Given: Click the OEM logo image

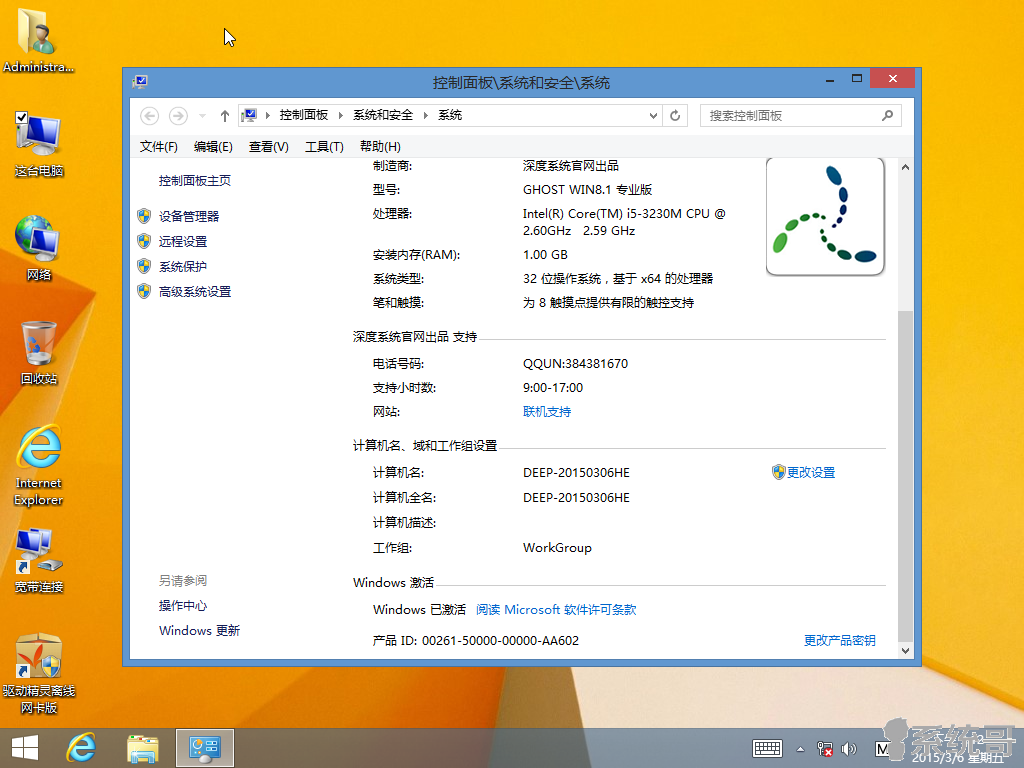Looking at the screenshot, I should [825, 216].
